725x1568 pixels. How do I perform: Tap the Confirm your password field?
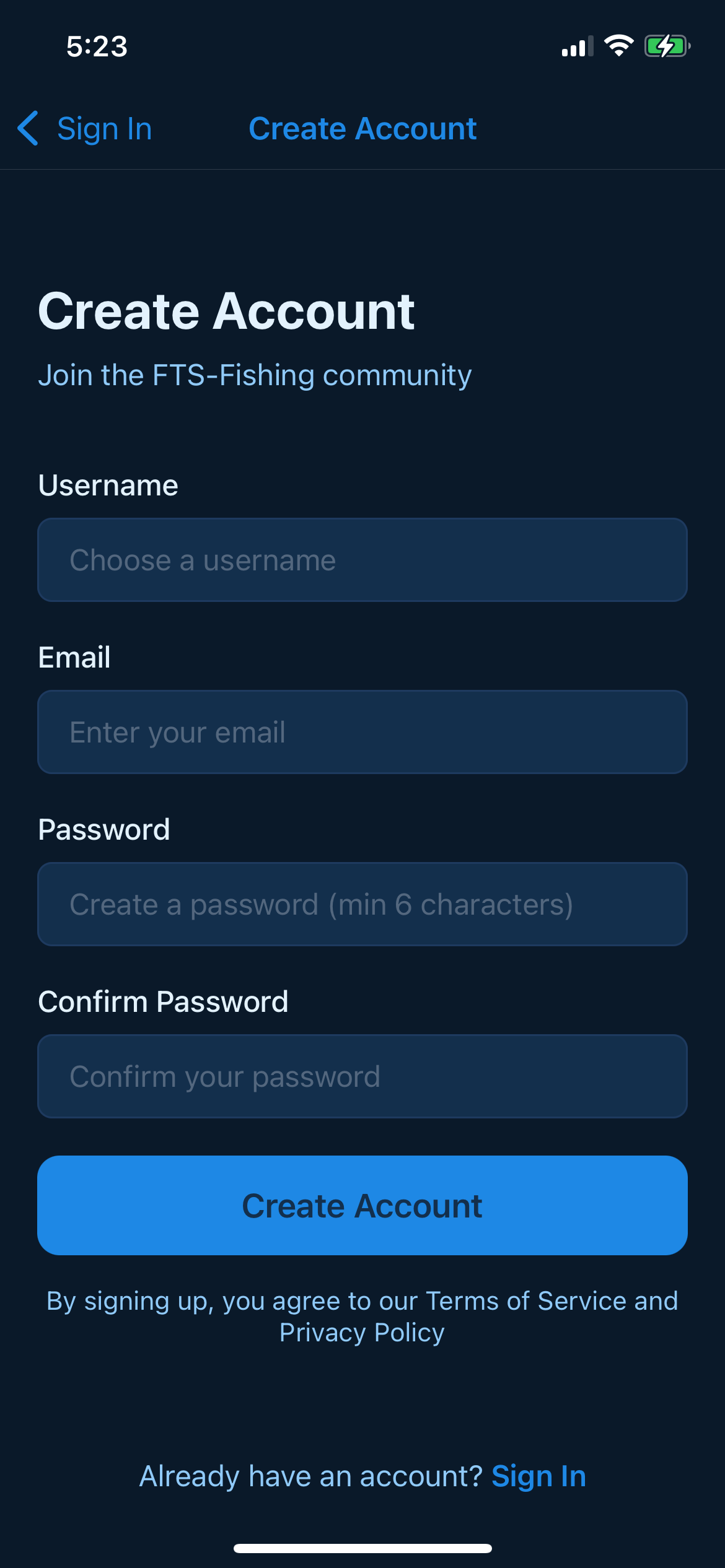tap(362, 1076)
